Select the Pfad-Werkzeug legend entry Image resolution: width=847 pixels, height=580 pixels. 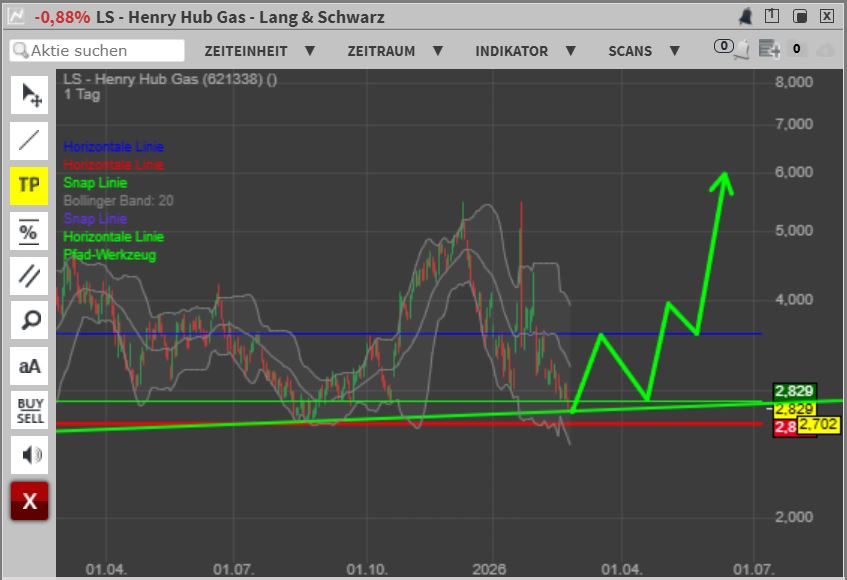[x=110, y=255]
